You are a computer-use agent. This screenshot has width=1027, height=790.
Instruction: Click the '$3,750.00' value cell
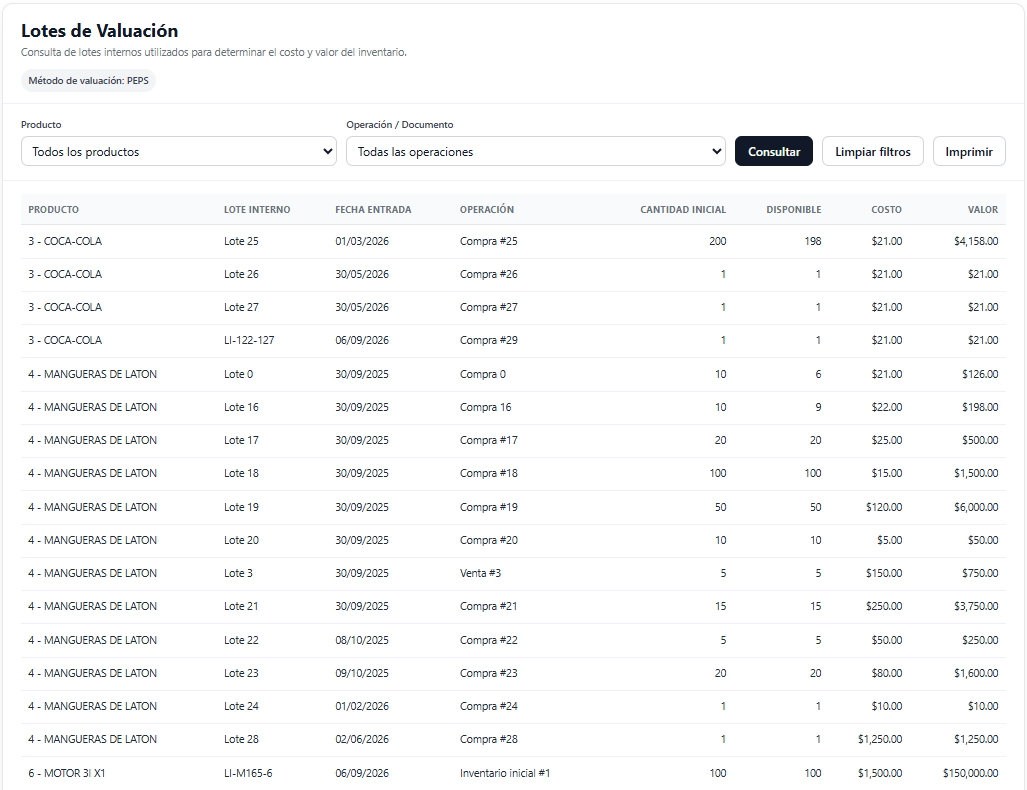pyautogui.click(x=976, y=606)
